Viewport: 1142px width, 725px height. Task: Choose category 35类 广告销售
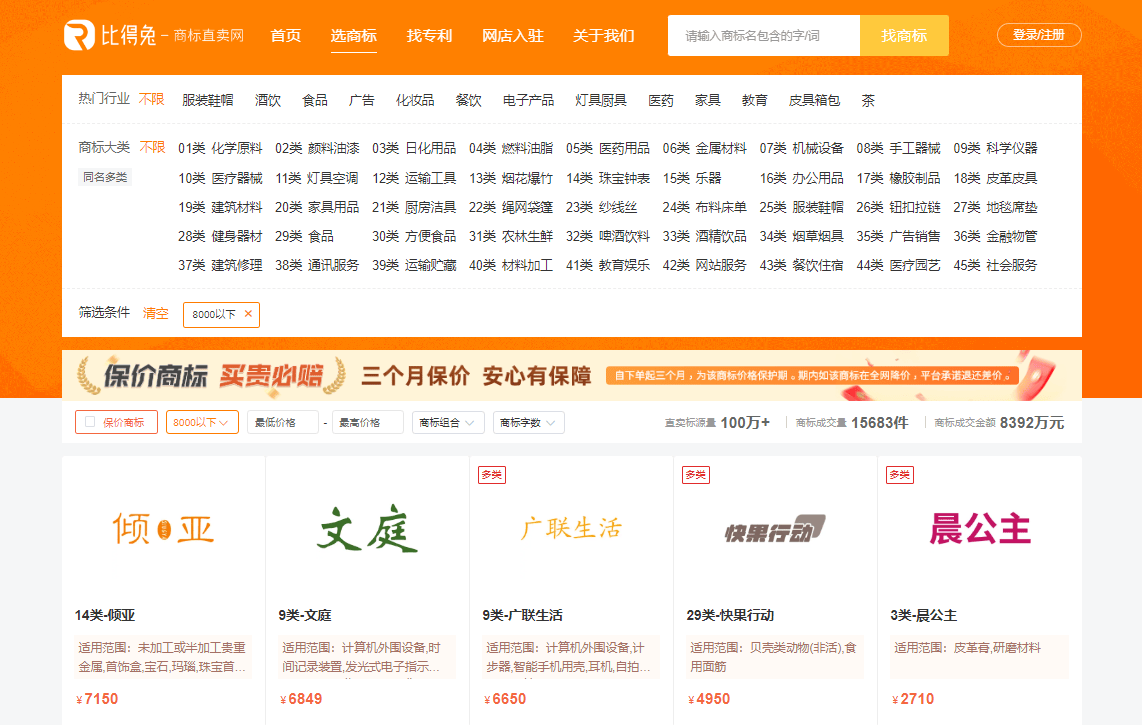[898, 237]
